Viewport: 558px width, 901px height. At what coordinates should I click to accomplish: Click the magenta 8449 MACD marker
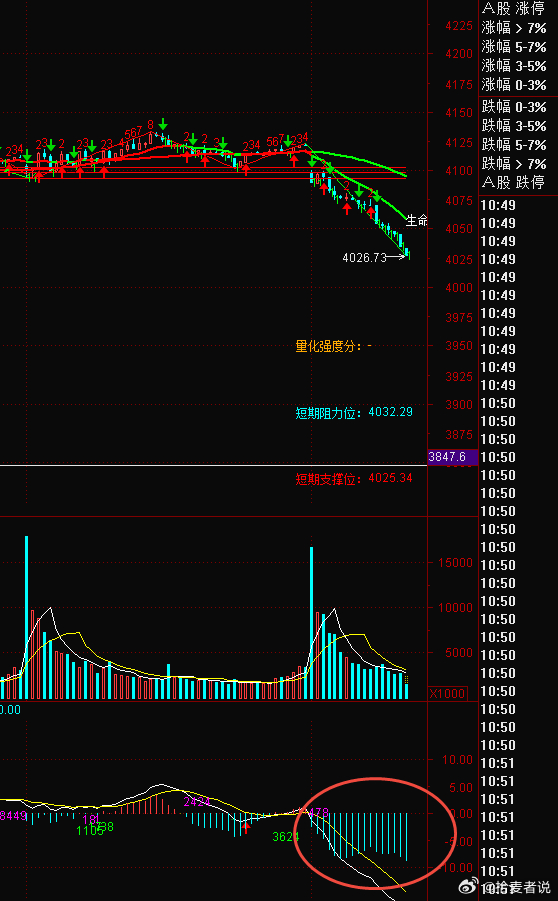click(x=13, y=815)
